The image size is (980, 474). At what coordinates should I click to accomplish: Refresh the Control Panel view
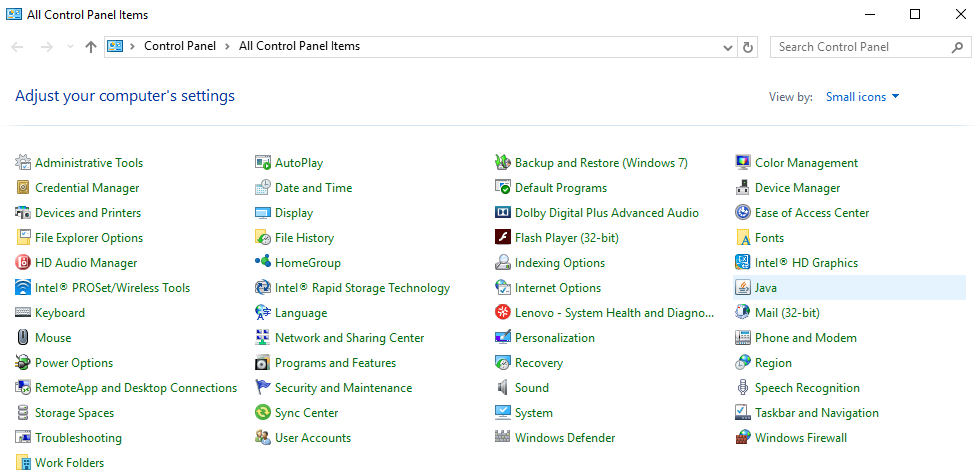748,47
